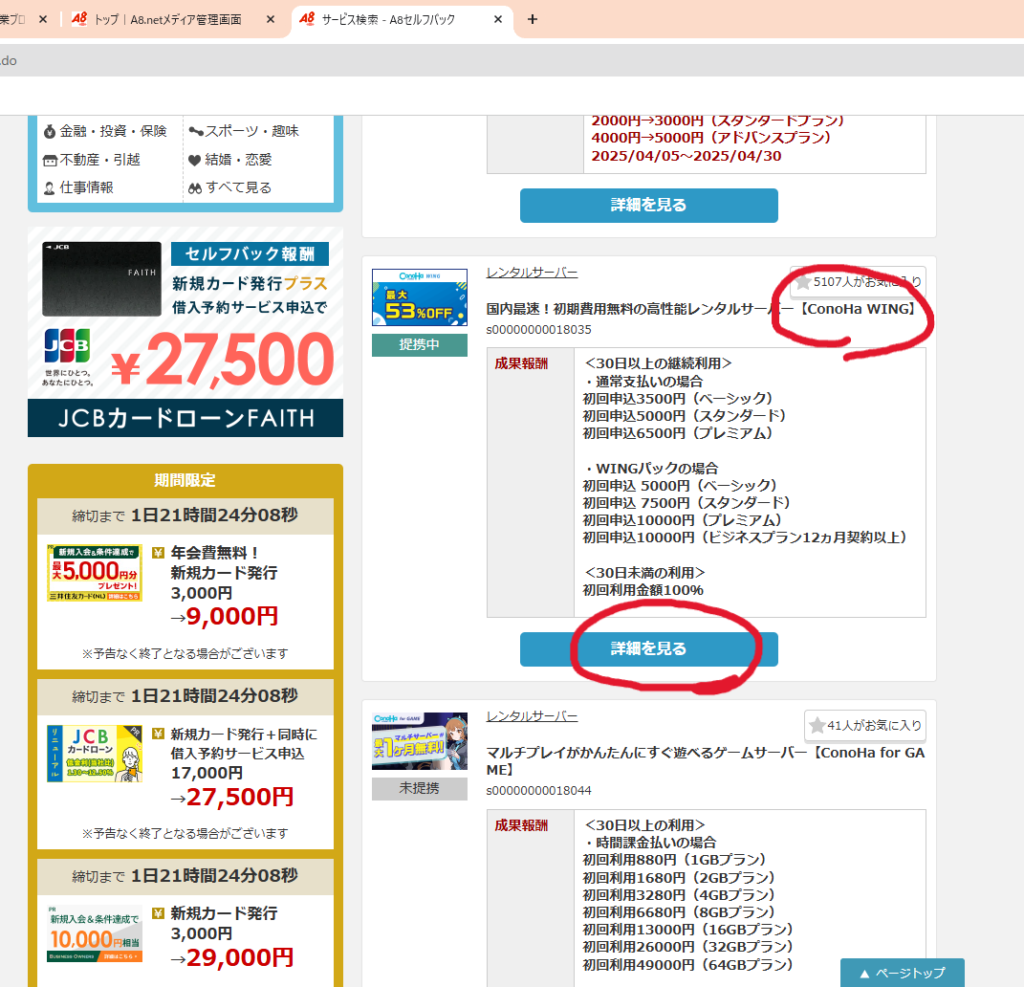Click the browser address bar
Viewport: 1024px width, 987px height.
pos(512,61)
